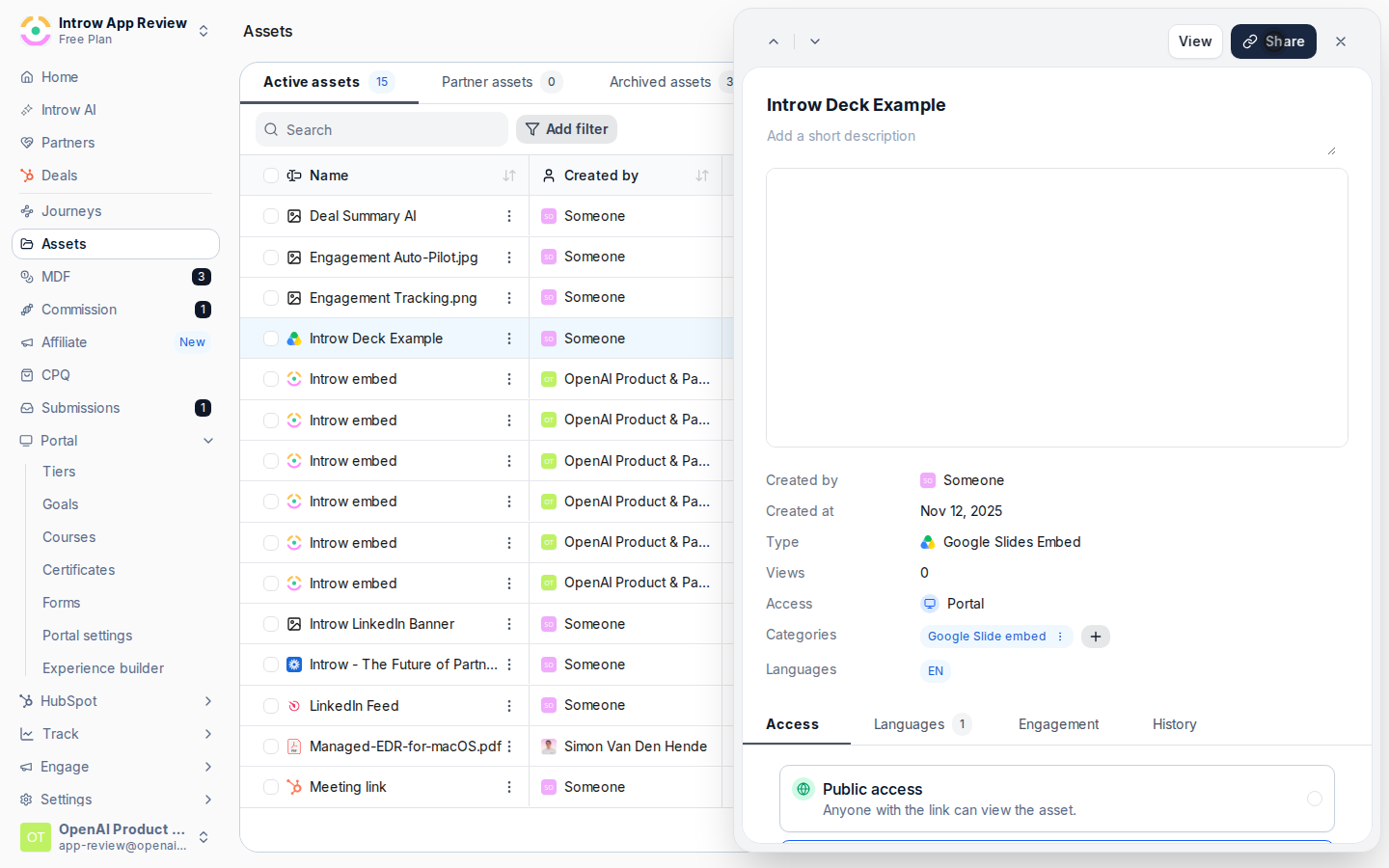Image resolution: width=1389 pixels, height=868 pixels.
Task: Open MDF sidebar entry
Action: click(116, 277)
